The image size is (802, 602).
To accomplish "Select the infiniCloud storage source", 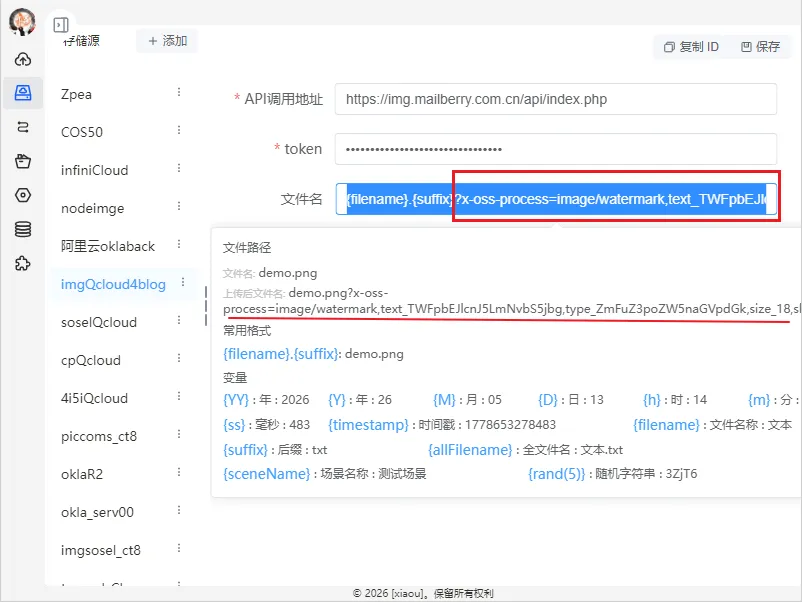I will tap(95, 170).
